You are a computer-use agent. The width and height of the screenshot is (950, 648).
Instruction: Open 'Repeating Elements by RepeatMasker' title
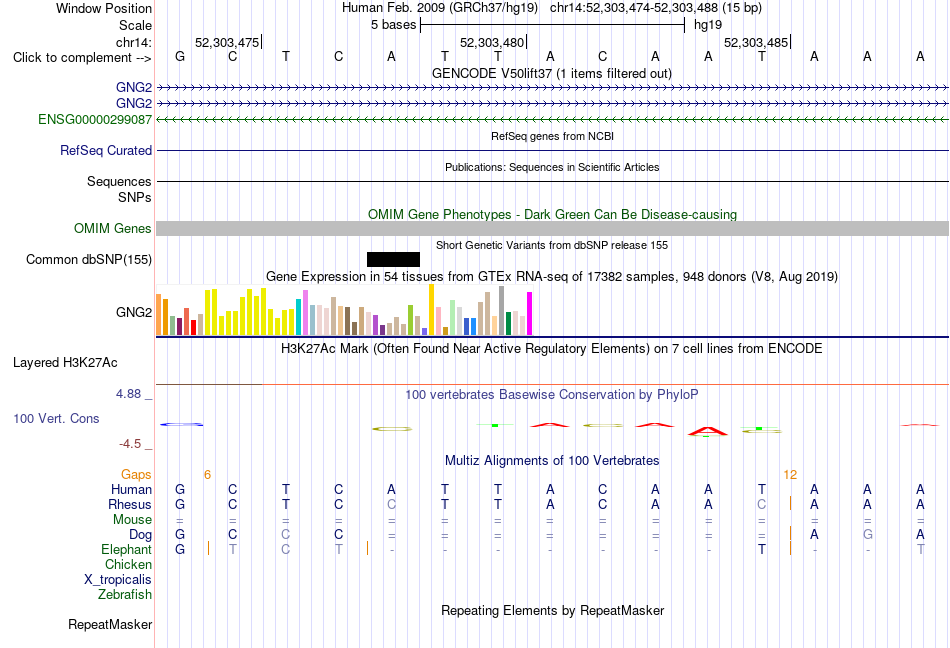click(553, 610)
